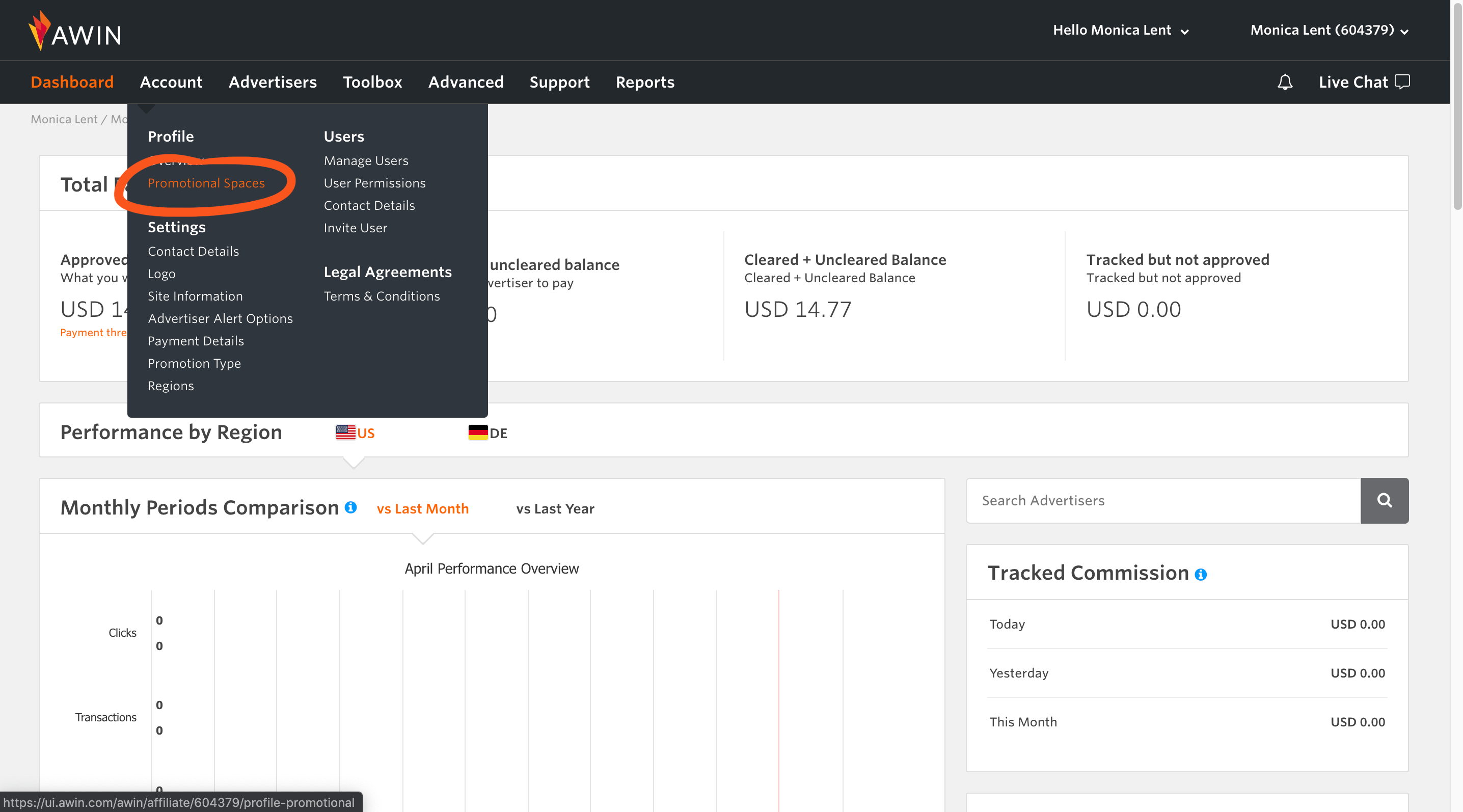Open Payment Details
1463x812 pixels.
point(196,341)
